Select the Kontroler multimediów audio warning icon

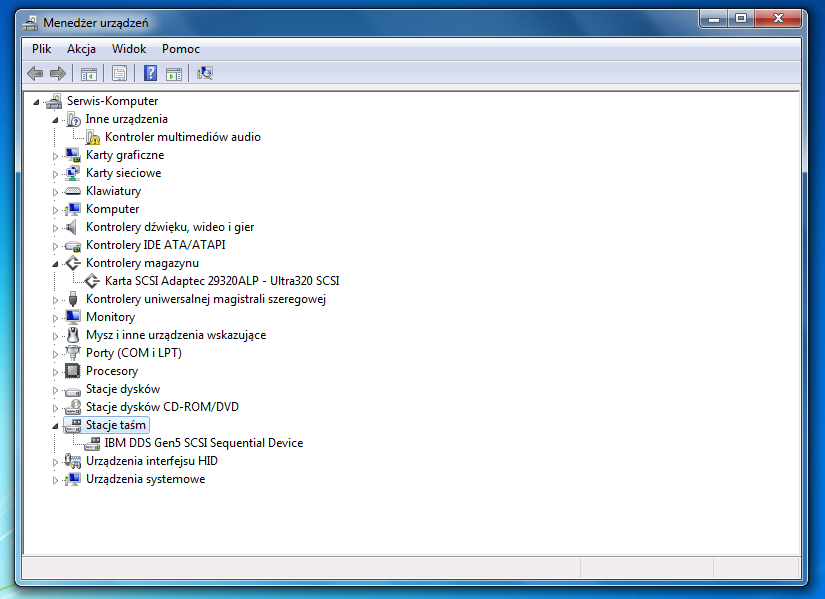93,137
